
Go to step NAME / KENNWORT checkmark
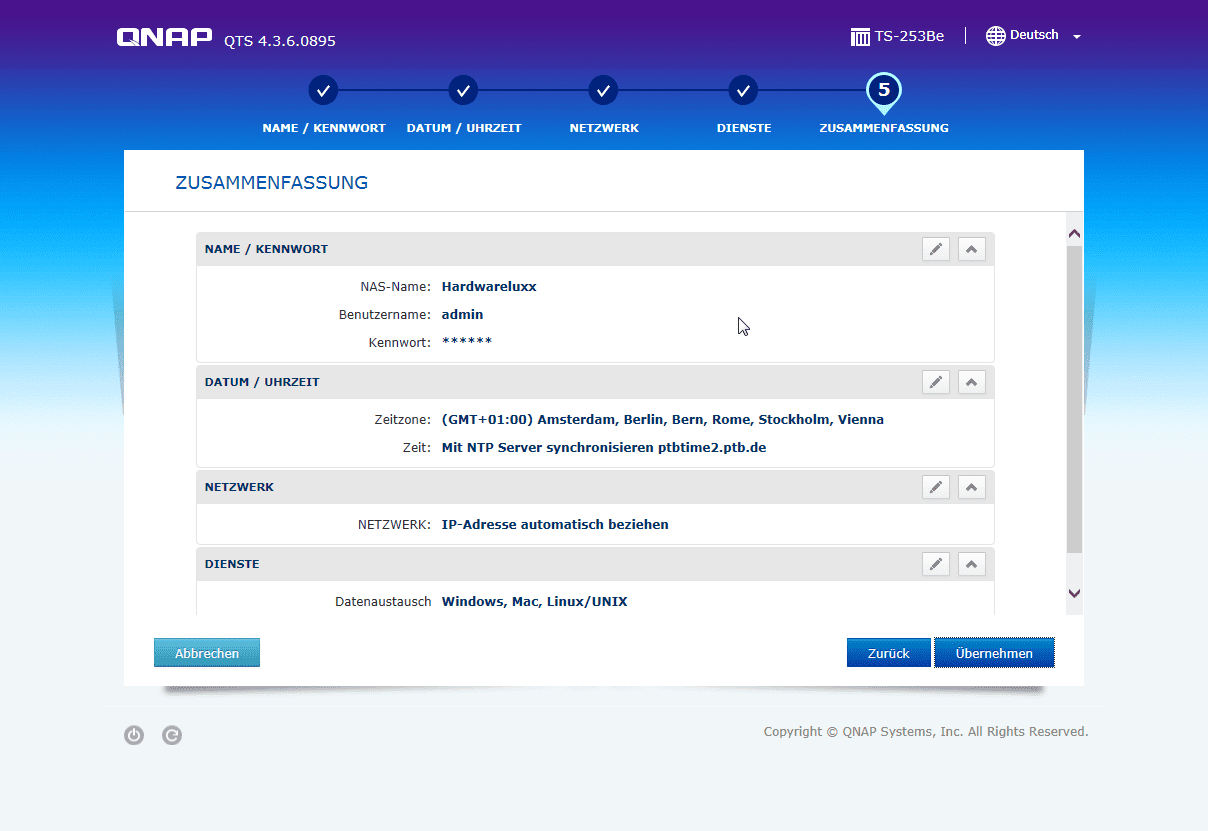coord(323,90)
